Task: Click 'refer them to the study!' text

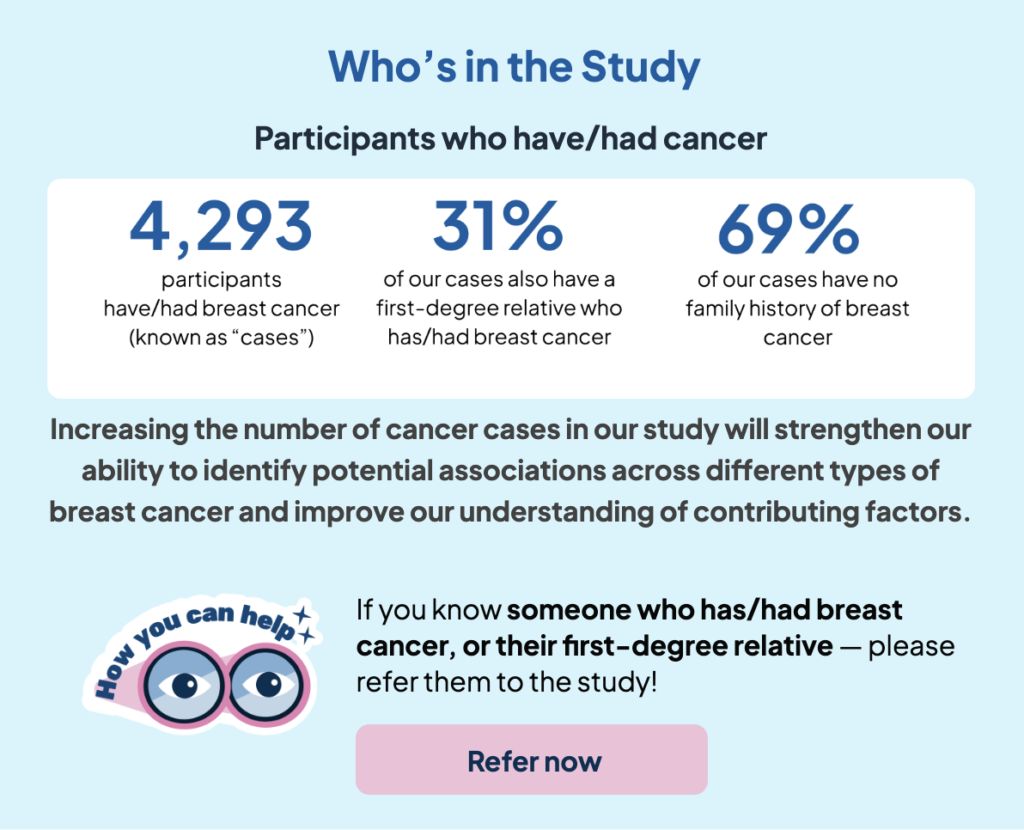Action: tap(507, 682)
